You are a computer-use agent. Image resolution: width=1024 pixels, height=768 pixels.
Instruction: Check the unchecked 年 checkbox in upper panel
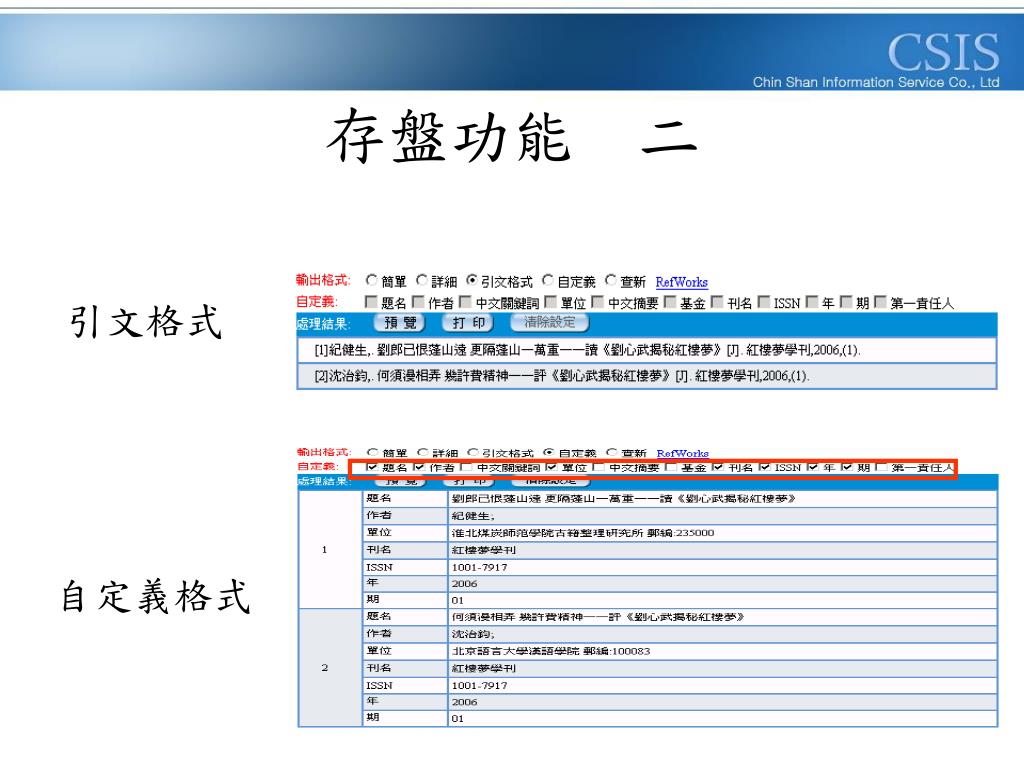tap(812, 302)
